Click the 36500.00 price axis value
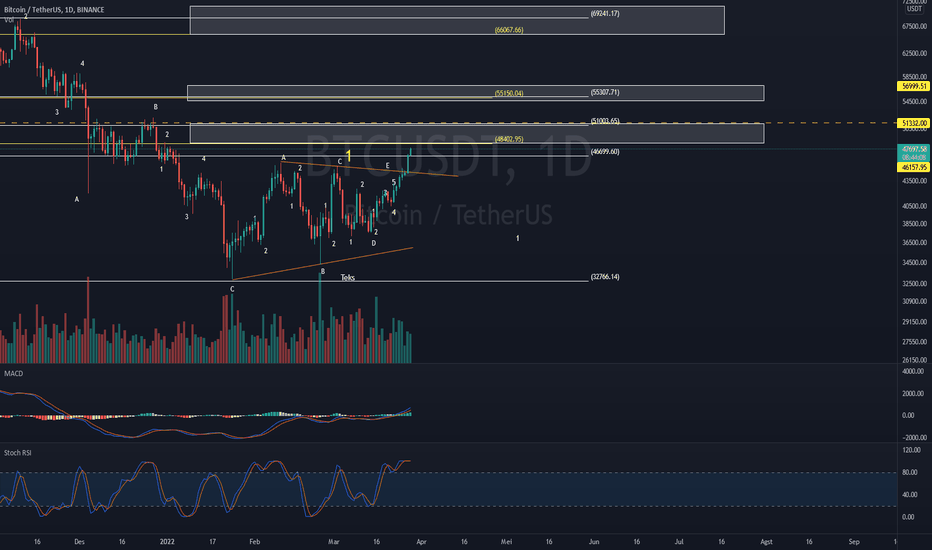The image size is (932, 550). tap(914, 243)
